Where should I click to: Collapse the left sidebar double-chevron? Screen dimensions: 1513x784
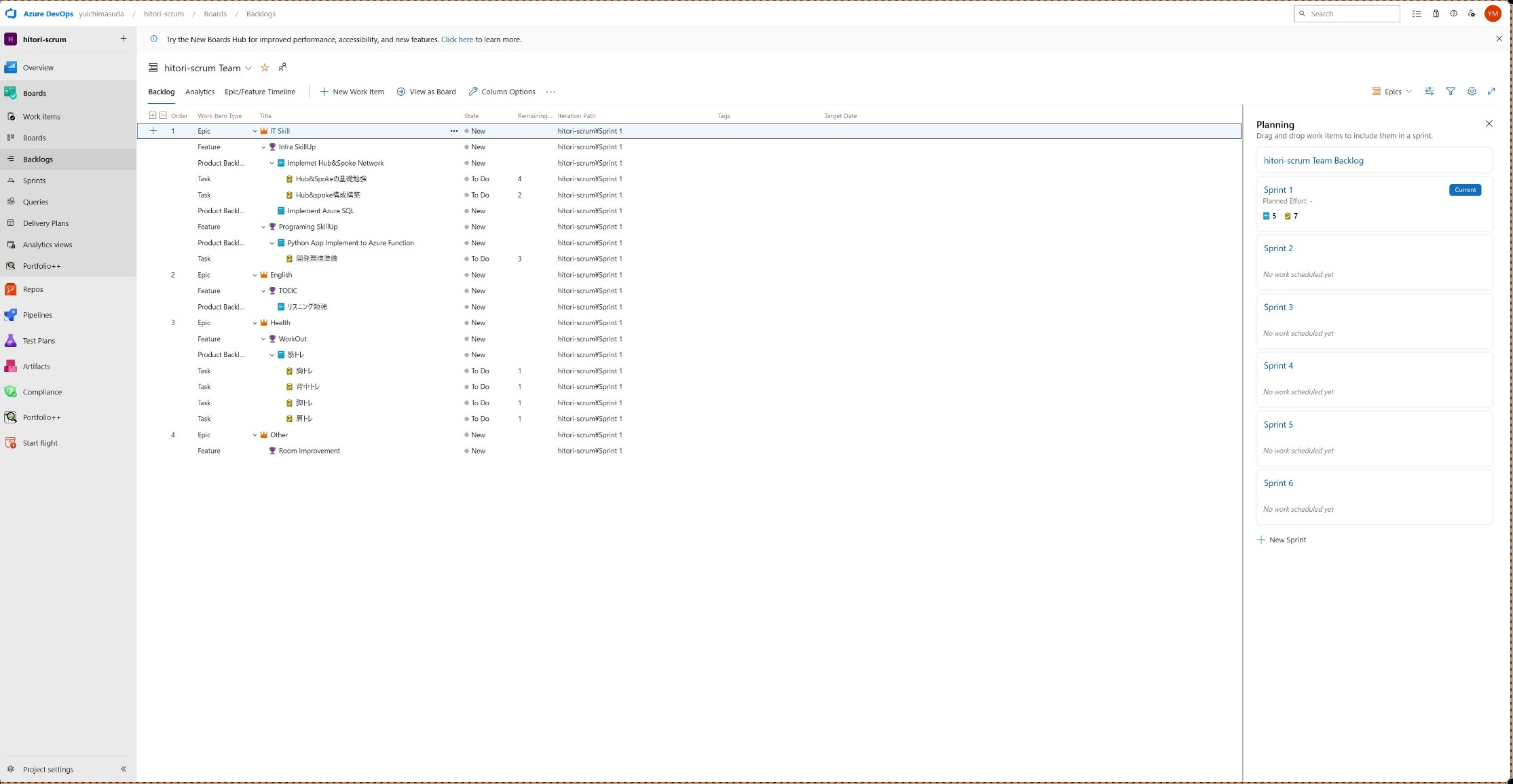tap(124, 769)
